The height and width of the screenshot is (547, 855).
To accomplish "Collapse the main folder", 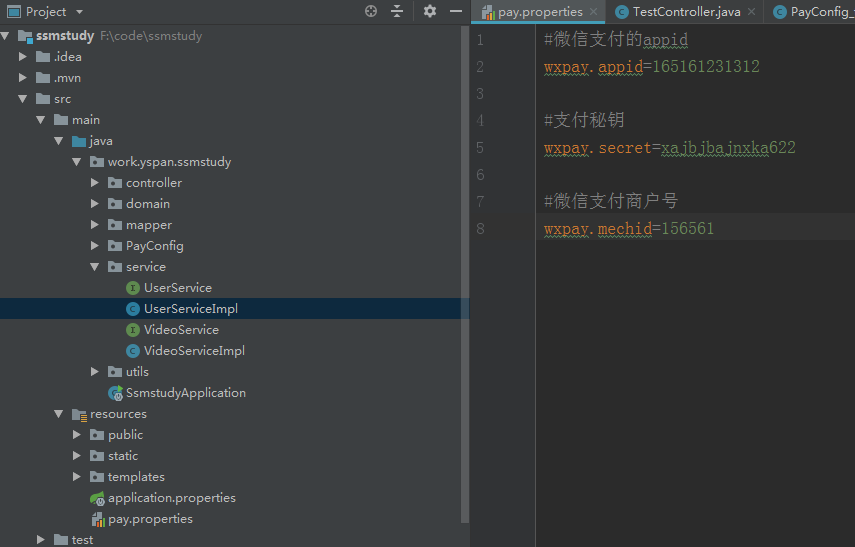I will tap(41, 120).
